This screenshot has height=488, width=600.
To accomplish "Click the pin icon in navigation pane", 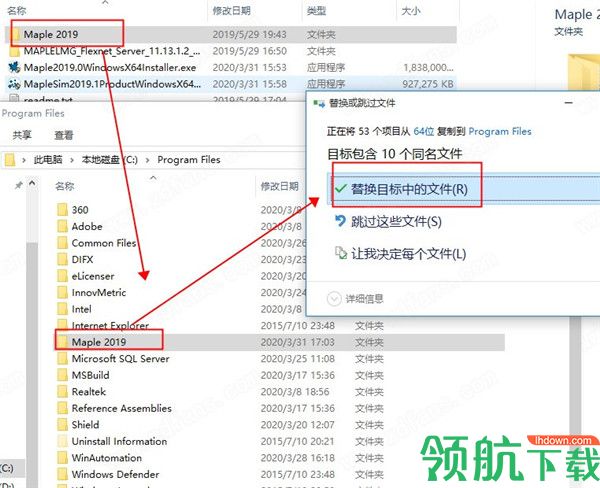I will [x=18, y=186].
